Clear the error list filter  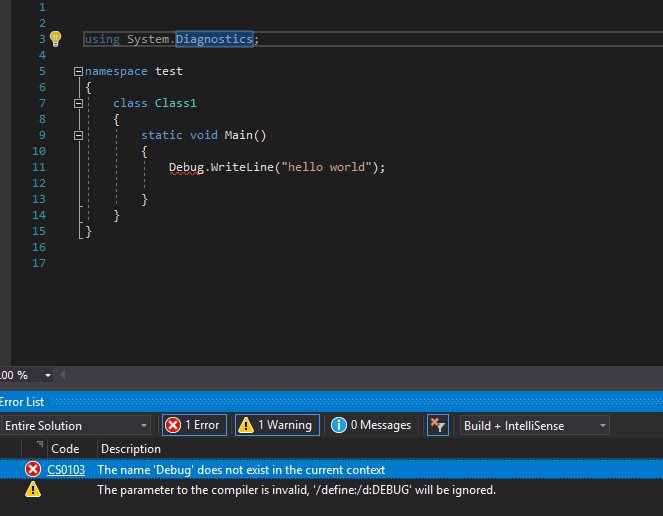(x=438, y=425)
